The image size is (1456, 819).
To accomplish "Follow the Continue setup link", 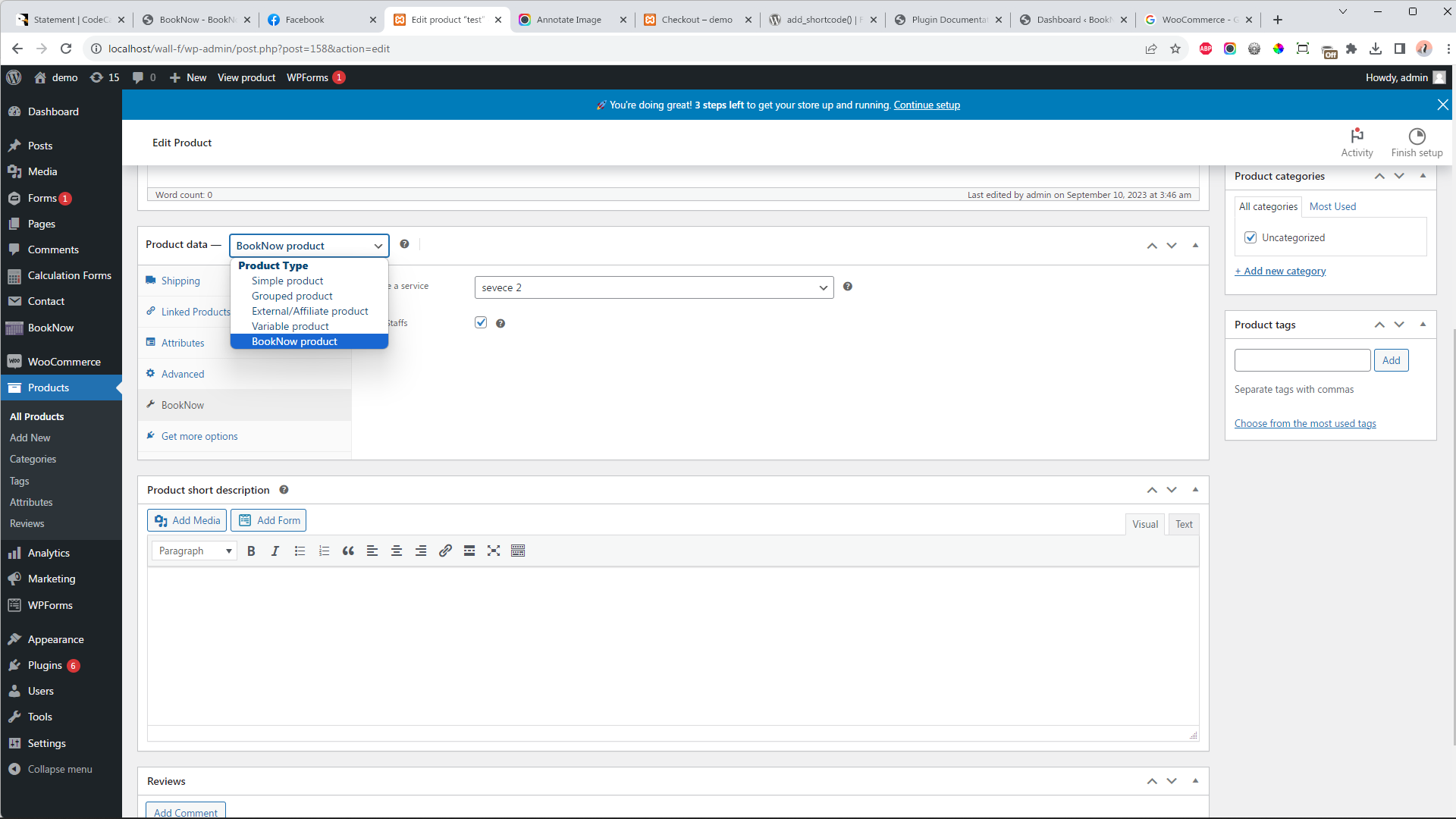I will (x=927, y=105).
